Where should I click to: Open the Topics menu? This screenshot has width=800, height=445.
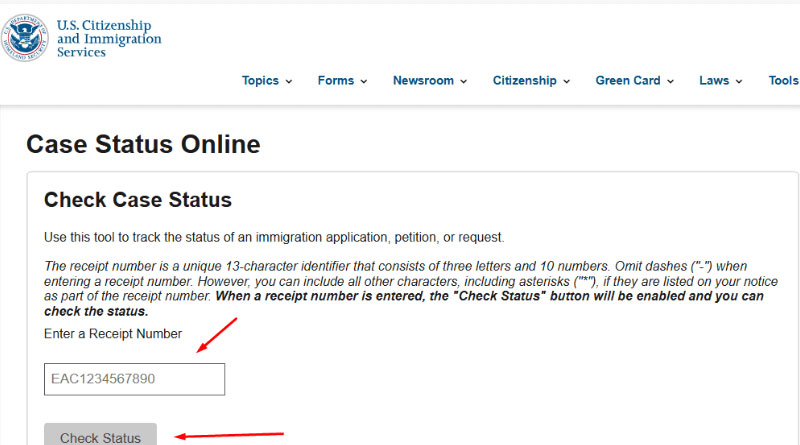click(260, 81)
